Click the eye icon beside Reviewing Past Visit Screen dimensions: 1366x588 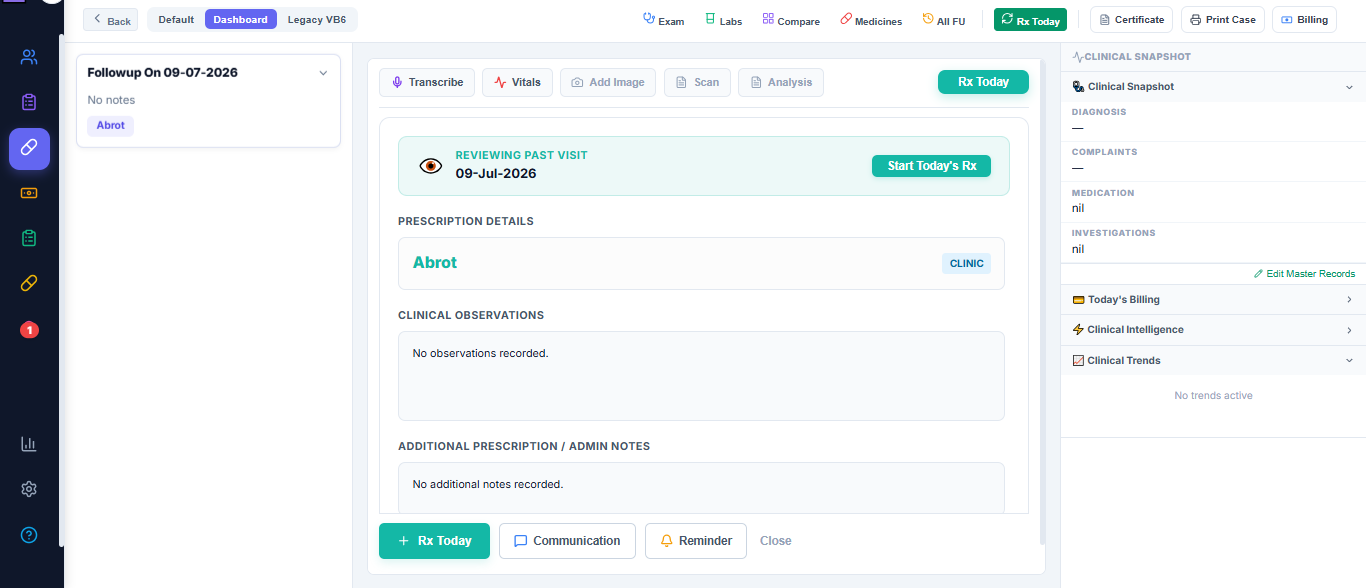pos(430,166)
